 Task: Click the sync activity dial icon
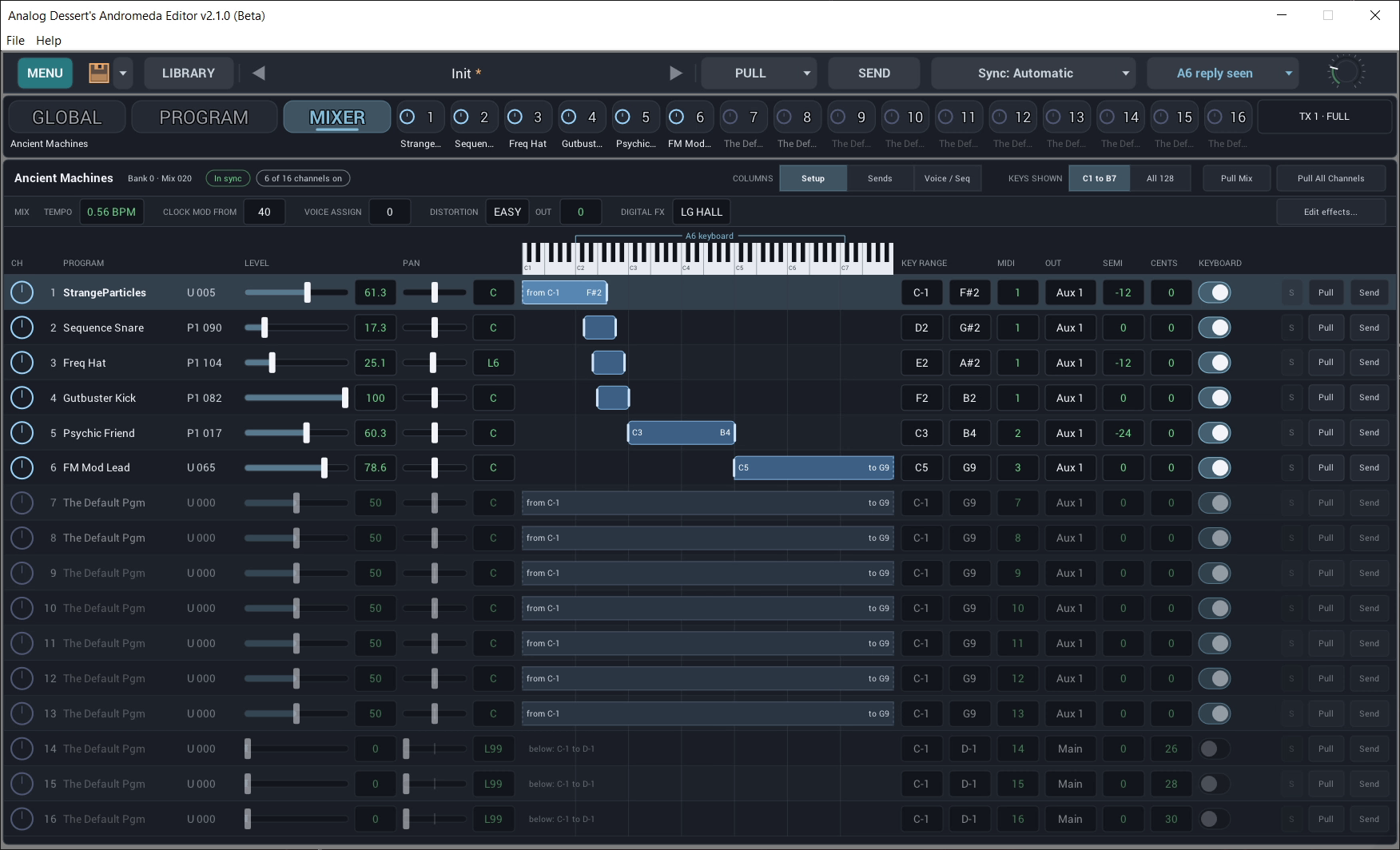[1345, 73]
